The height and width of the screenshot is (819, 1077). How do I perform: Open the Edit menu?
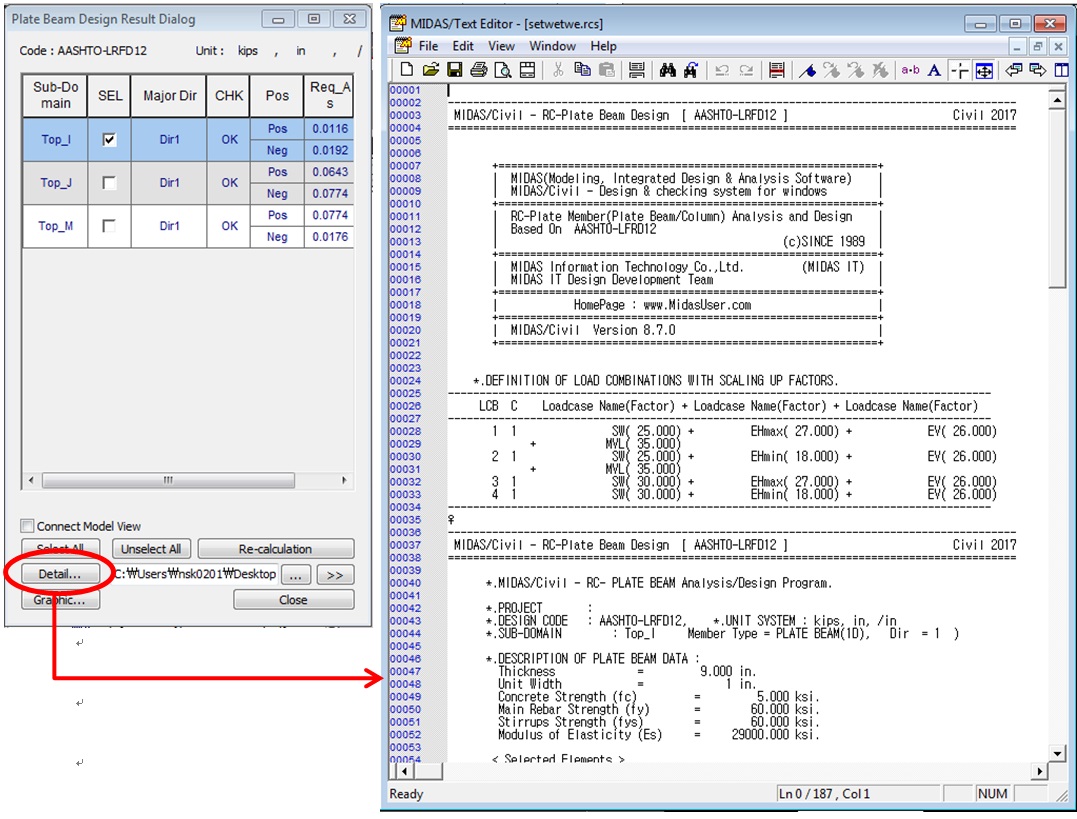click(x=463, y=46)
